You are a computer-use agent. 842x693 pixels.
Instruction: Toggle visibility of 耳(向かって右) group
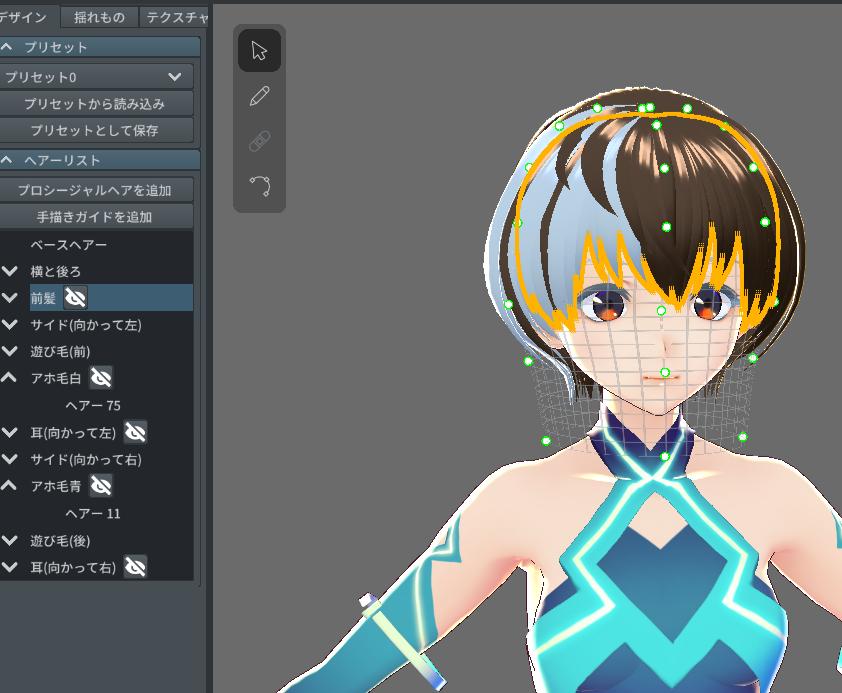point(136,567)
